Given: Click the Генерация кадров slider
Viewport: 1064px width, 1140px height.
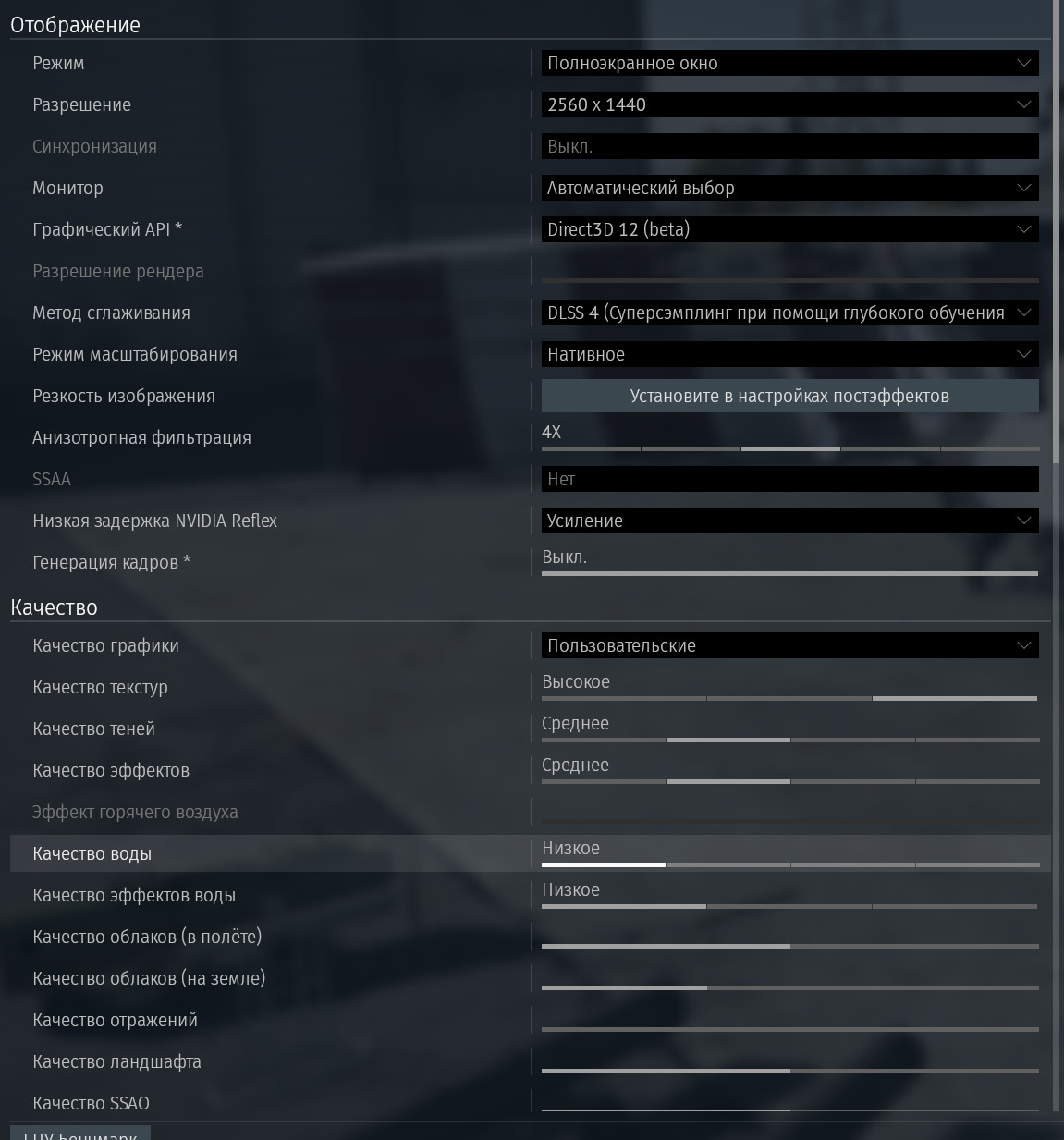Looking at the screenshot, I should pyautogui.click(x=790, y=573).
